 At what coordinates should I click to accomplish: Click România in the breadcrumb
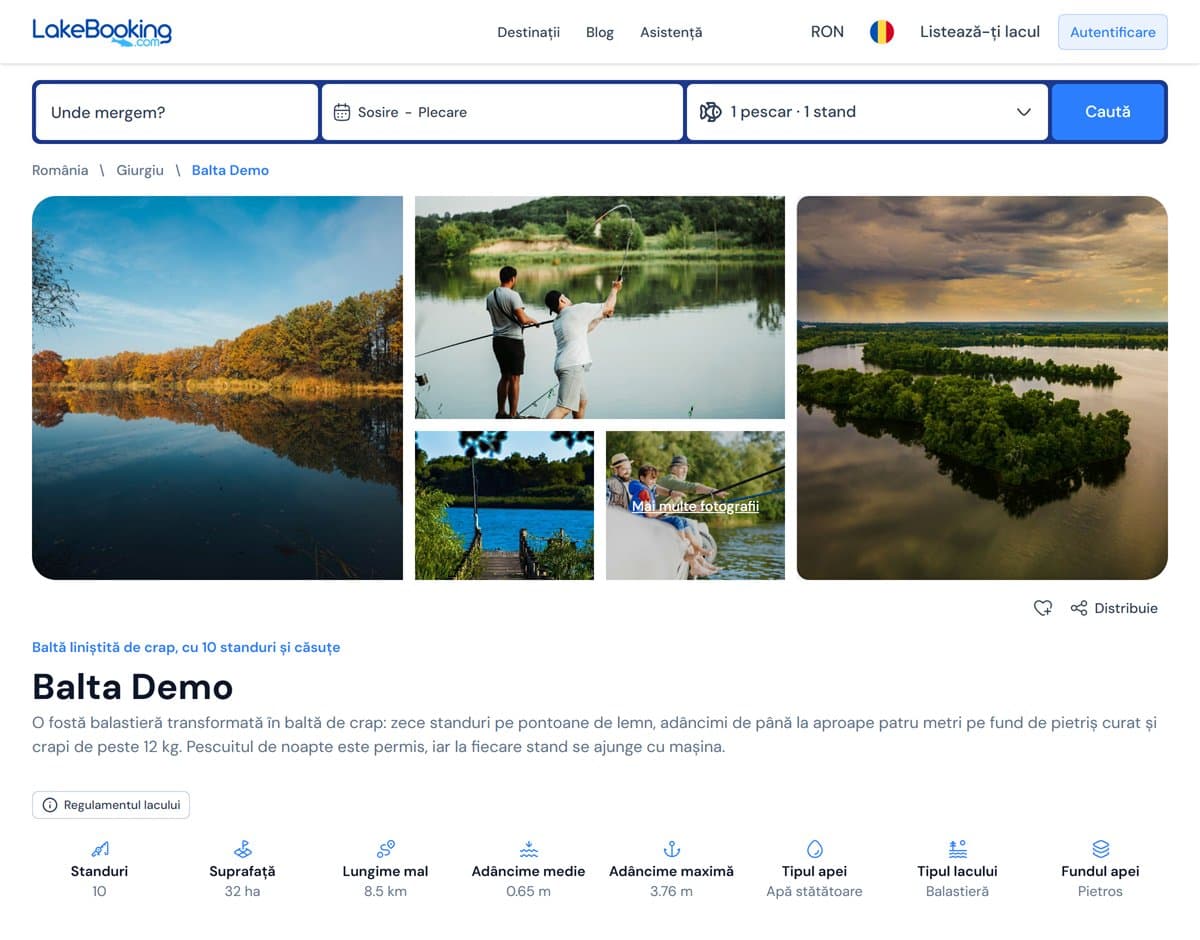[x=60, y=170]
